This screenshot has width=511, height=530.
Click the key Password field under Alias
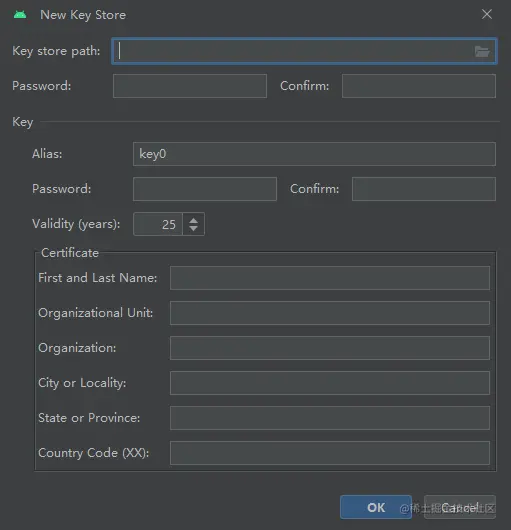click(205, 189)
